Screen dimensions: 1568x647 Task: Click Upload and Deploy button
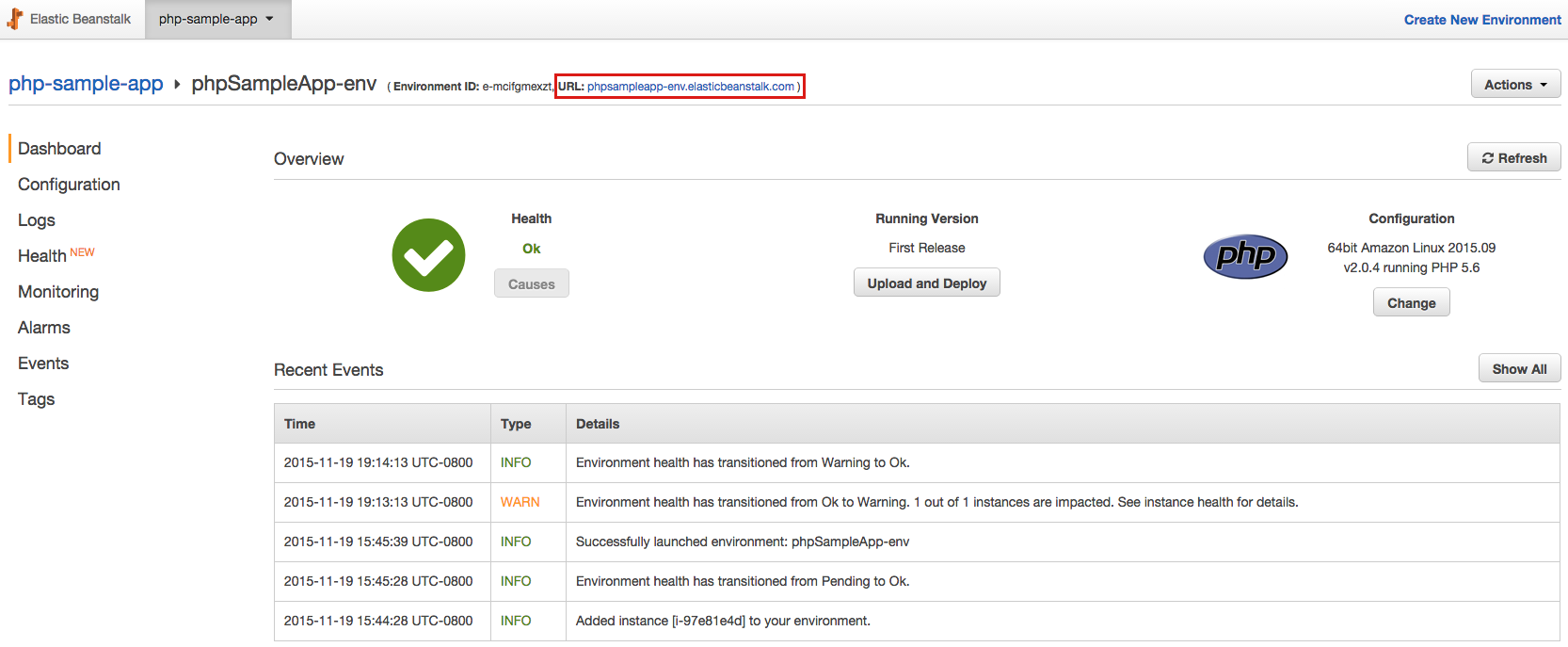pos(927,283)
